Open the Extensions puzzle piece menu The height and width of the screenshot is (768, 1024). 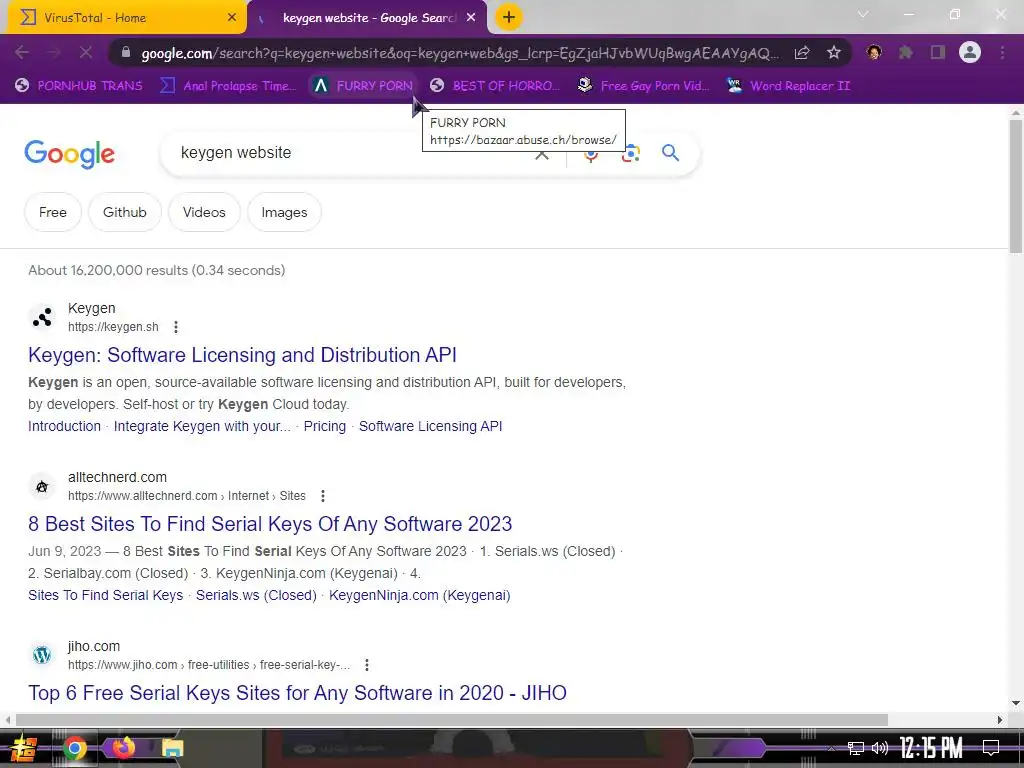[x=906, y=52]
